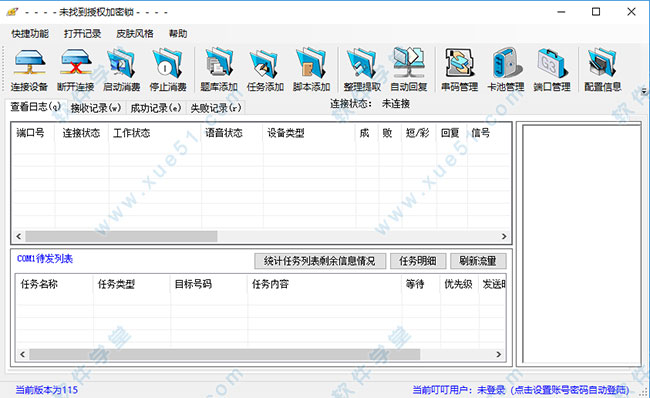Click the 任务类型 column header
The height and width of the screenshot is (398, 650).
(132, 284)
